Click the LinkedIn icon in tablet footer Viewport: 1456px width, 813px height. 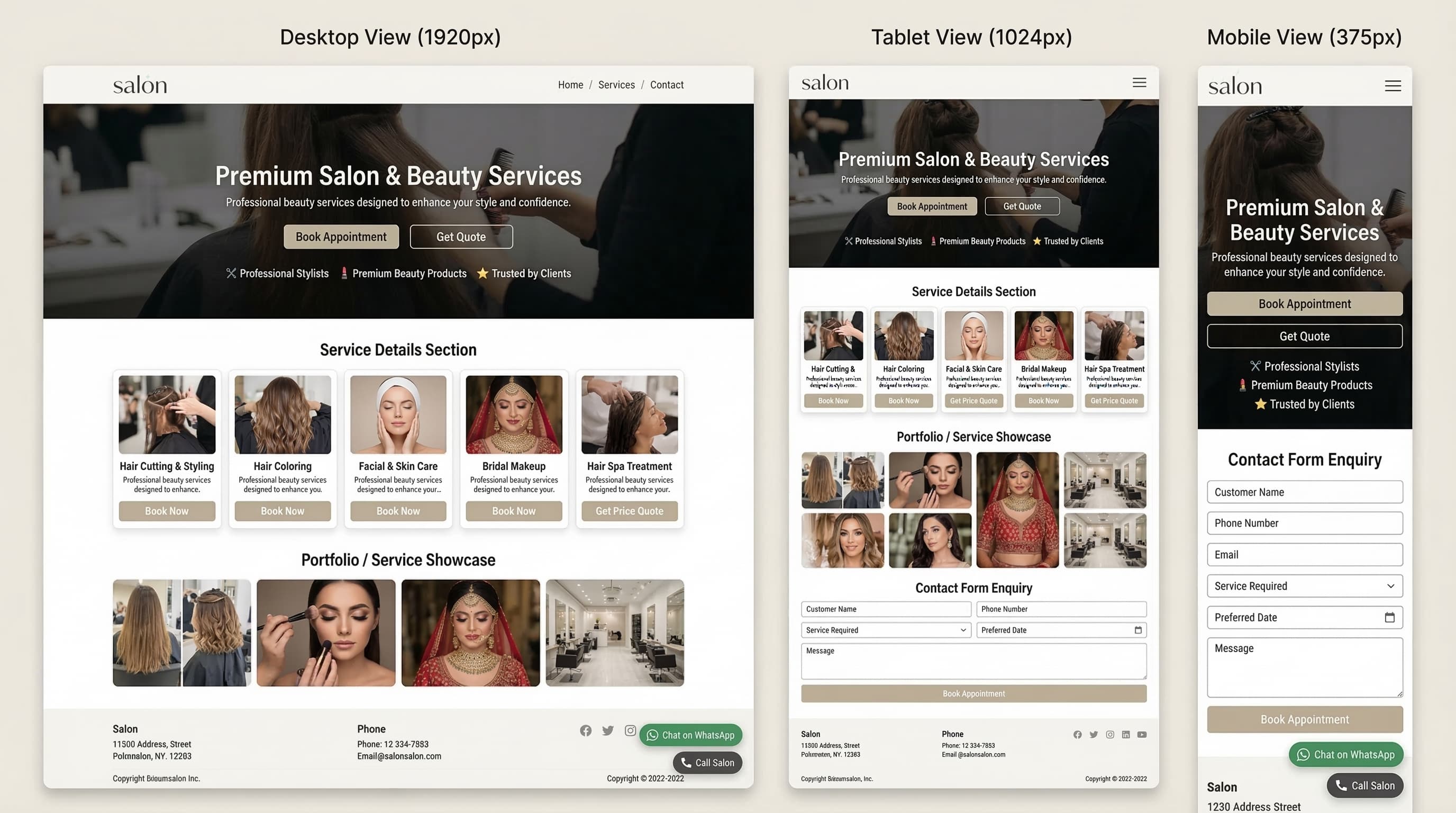click(1125, 735)
